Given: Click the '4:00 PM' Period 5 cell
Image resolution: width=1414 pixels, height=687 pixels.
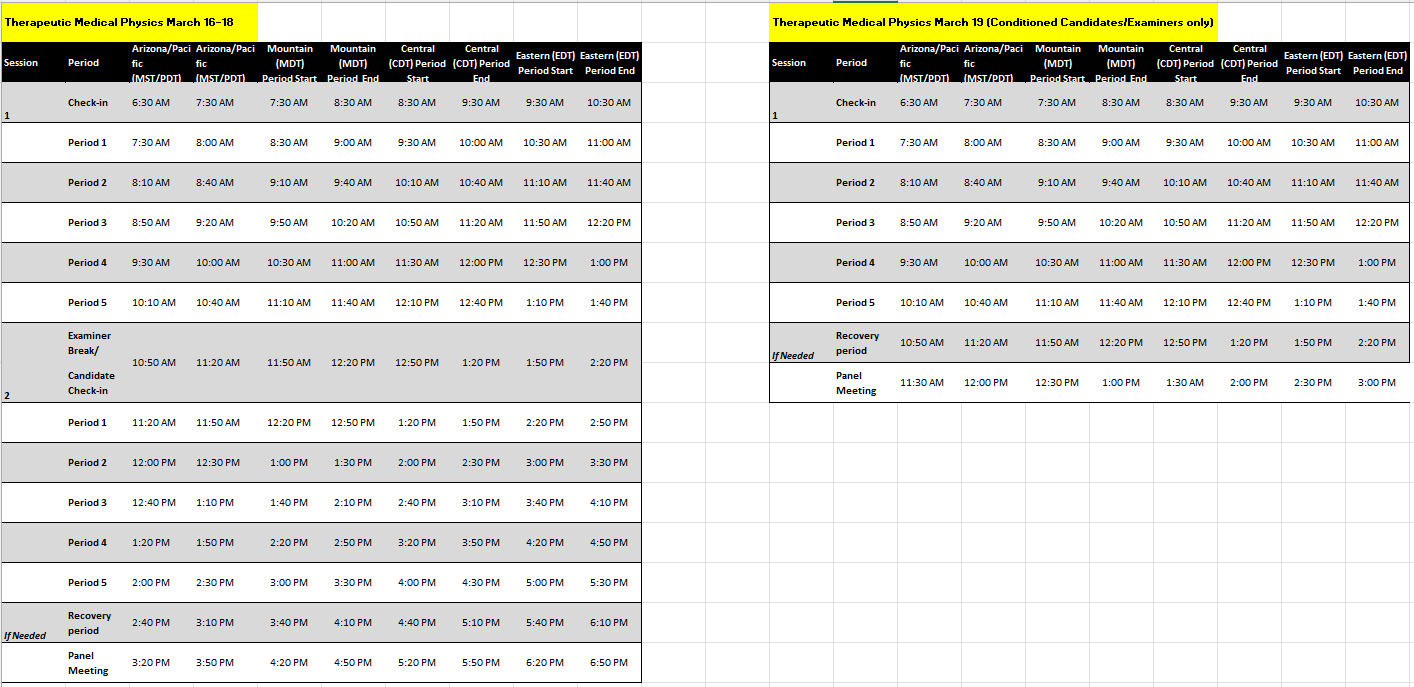Looking at the screenshot, I should [x=417, y=583].
